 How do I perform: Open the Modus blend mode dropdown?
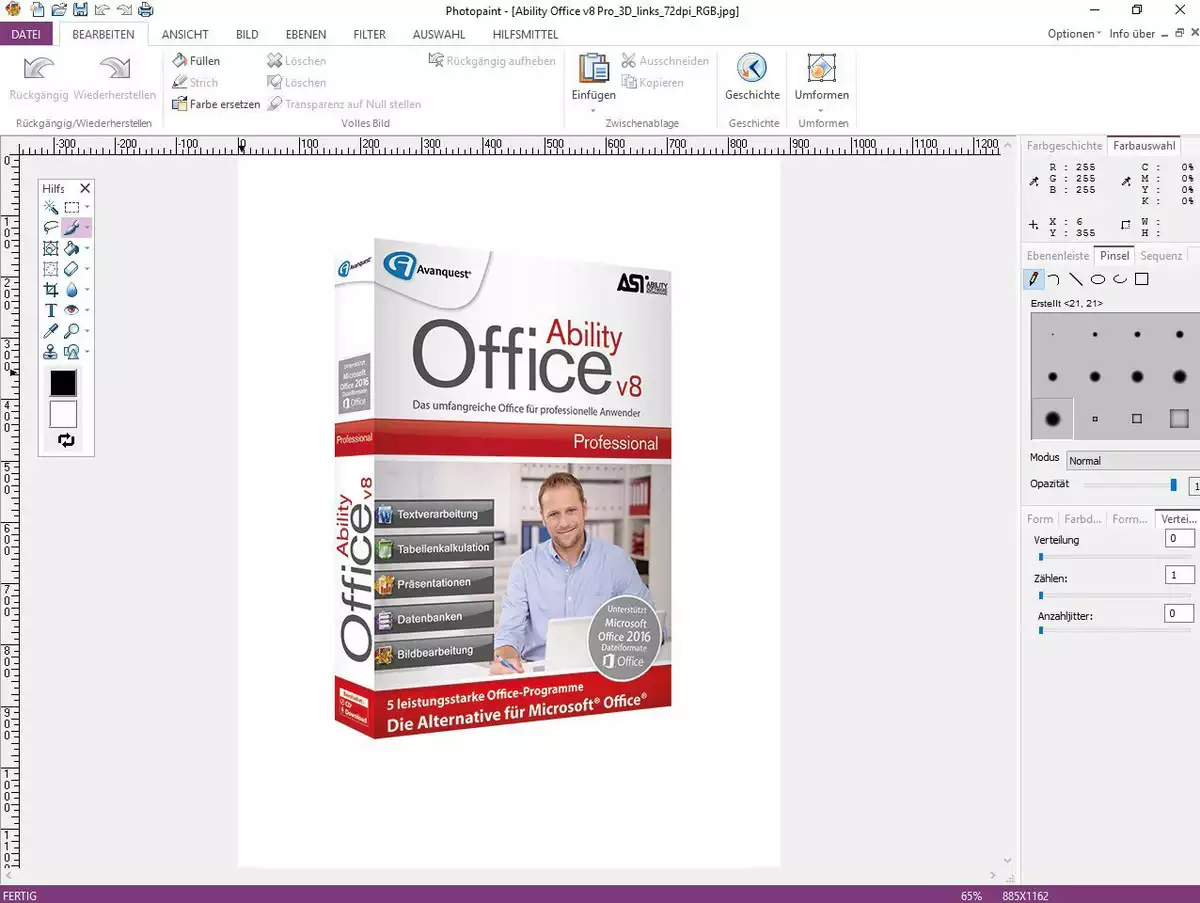1131,461
